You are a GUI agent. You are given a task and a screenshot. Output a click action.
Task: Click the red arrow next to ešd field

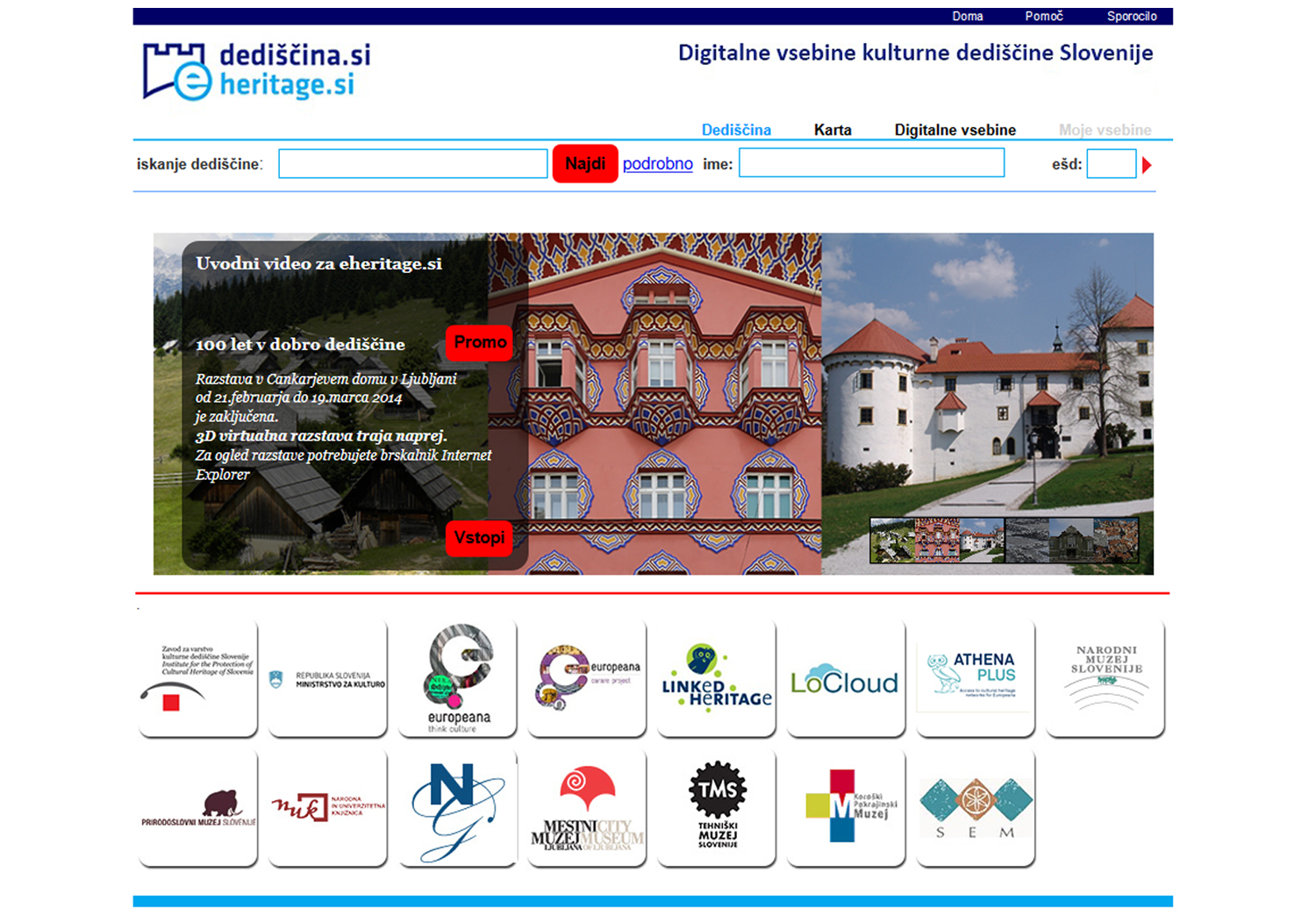[x=1147, y=165]
